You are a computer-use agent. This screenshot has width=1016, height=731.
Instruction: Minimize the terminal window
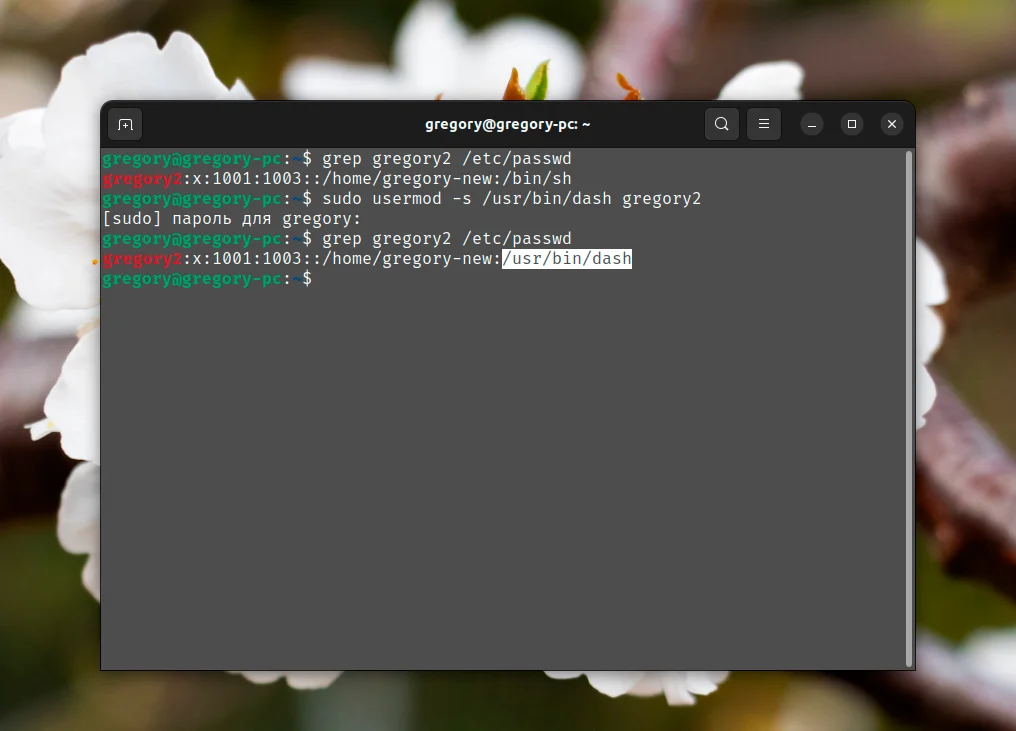[811, 124]
